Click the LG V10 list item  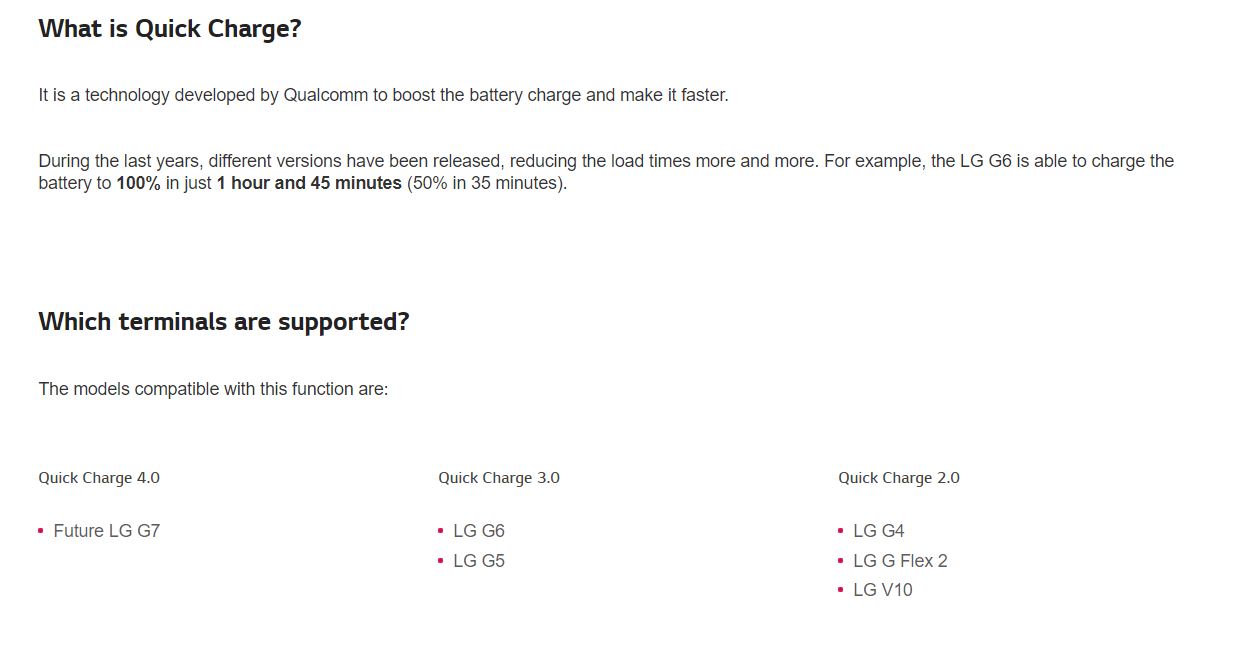[883, 590]
